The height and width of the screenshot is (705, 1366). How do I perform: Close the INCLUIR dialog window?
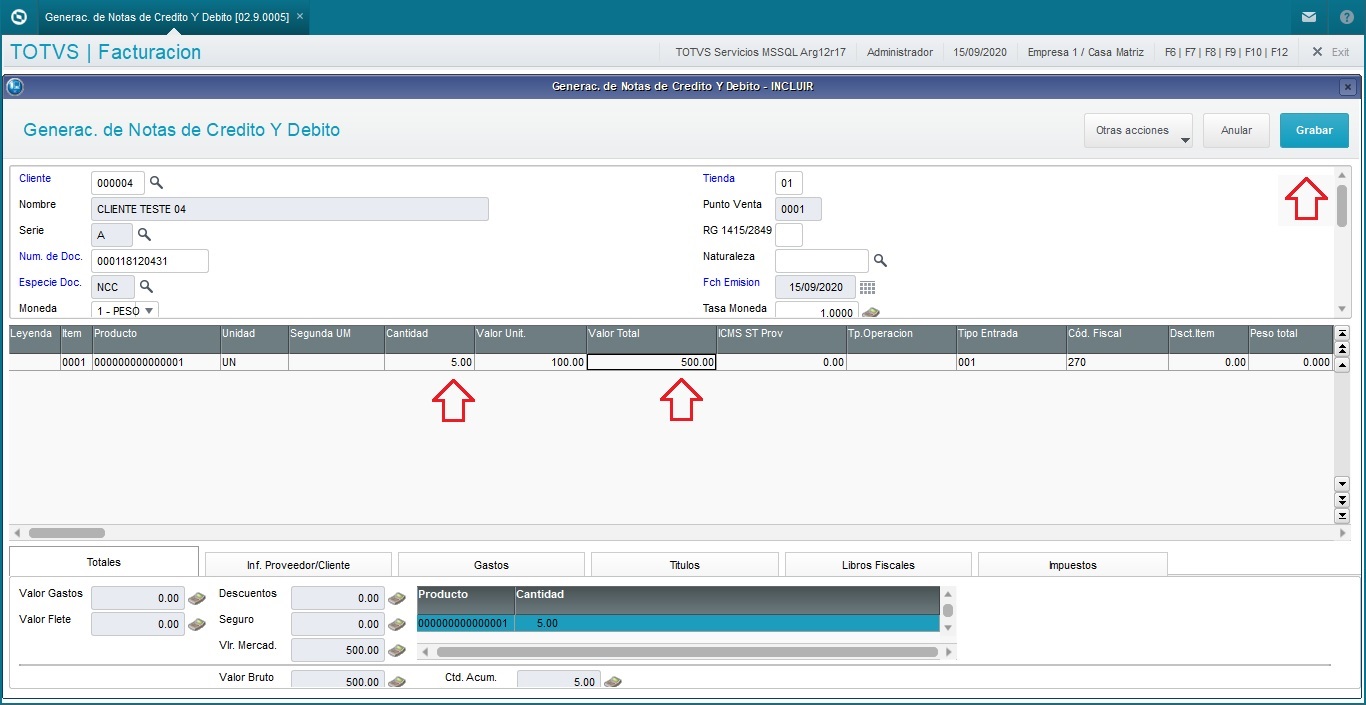(1348, 87)
